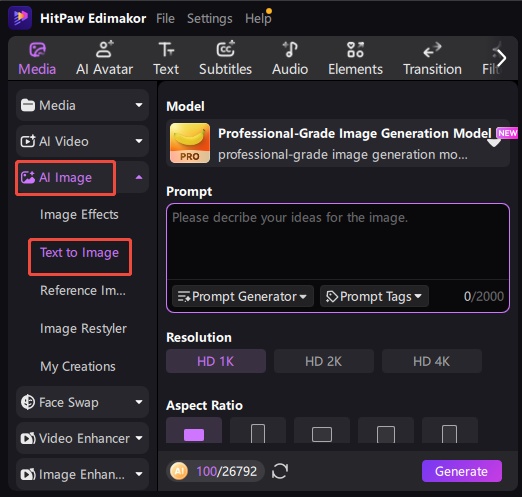Expand the AI Video sidebar section

coord(82,141)
